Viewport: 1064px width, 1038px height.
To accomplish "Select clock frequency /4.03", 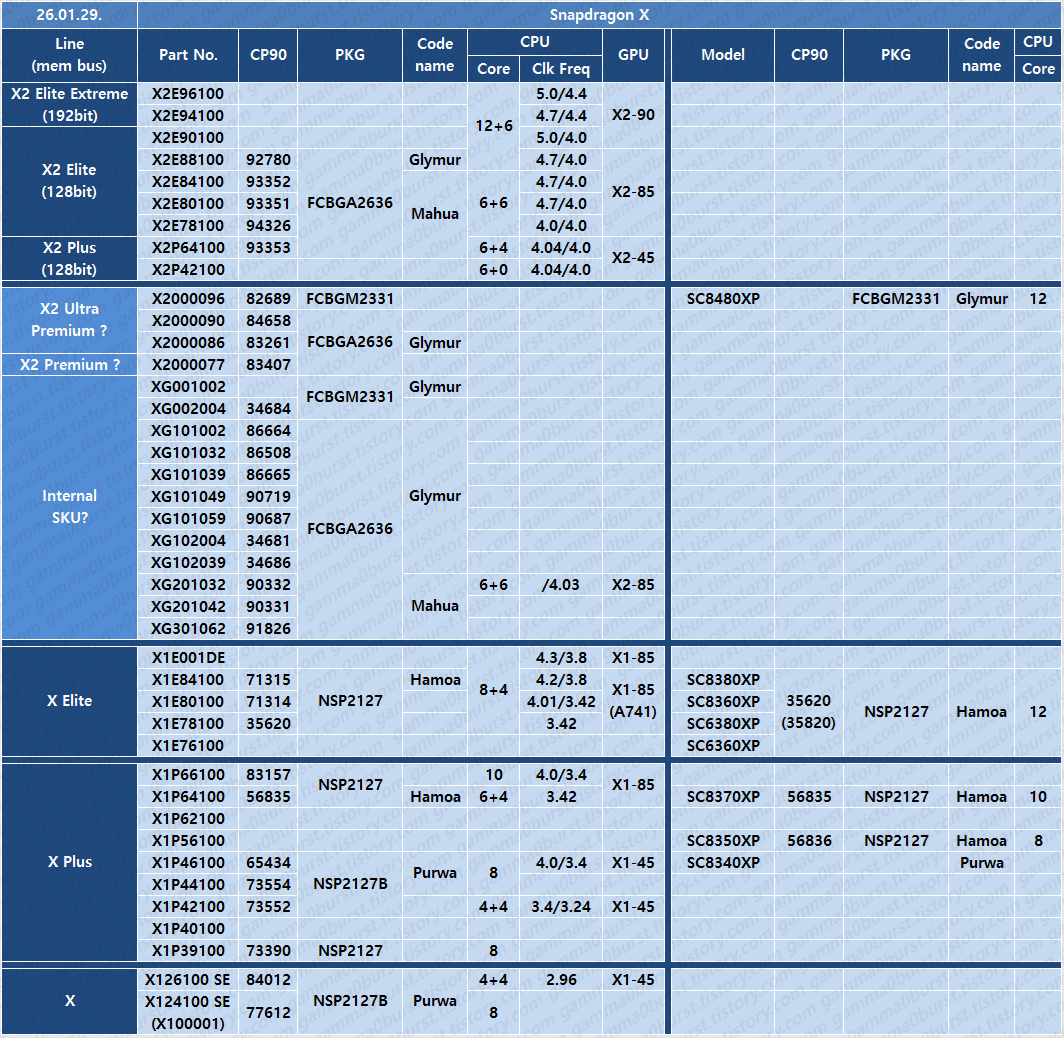I will point(561,585).
